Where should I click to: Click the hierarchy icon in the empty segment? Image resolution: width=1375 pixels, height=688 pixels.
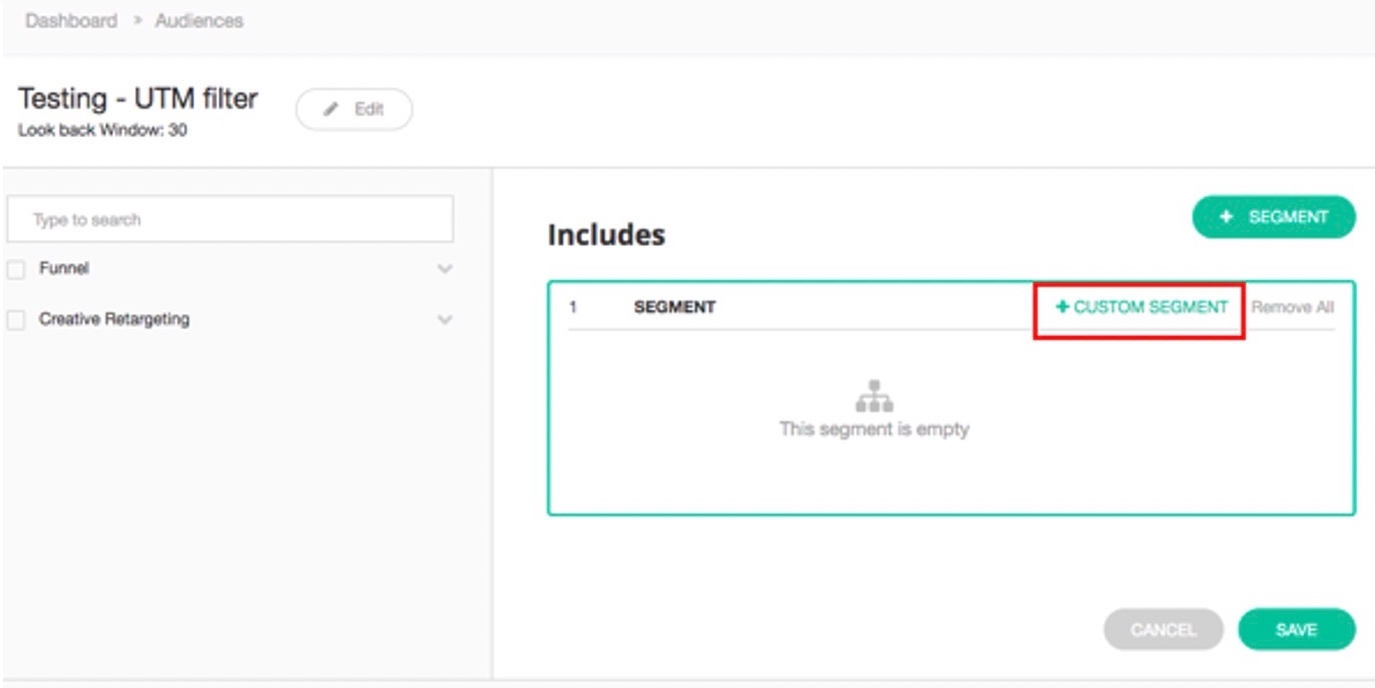874,396
